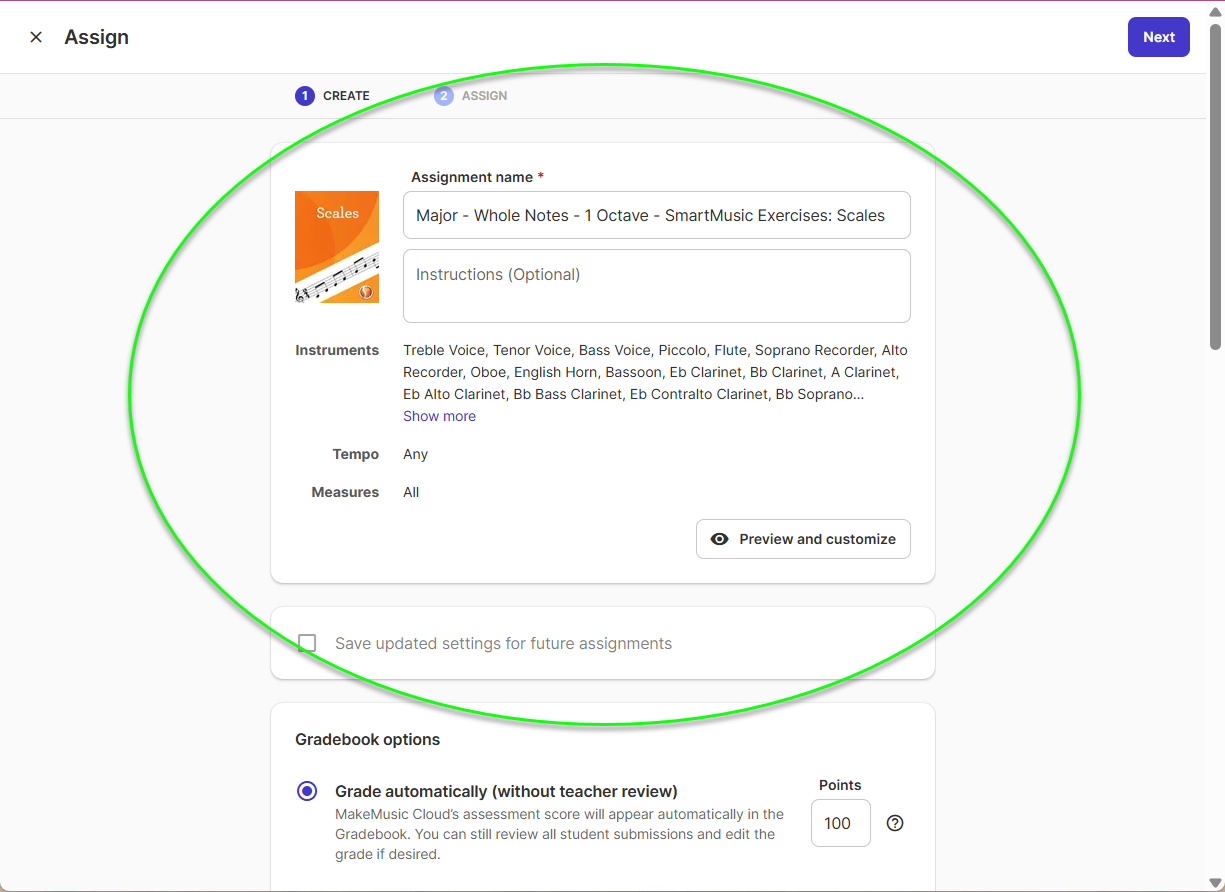Click the scrollbar down arrow

coord(1215,882)
